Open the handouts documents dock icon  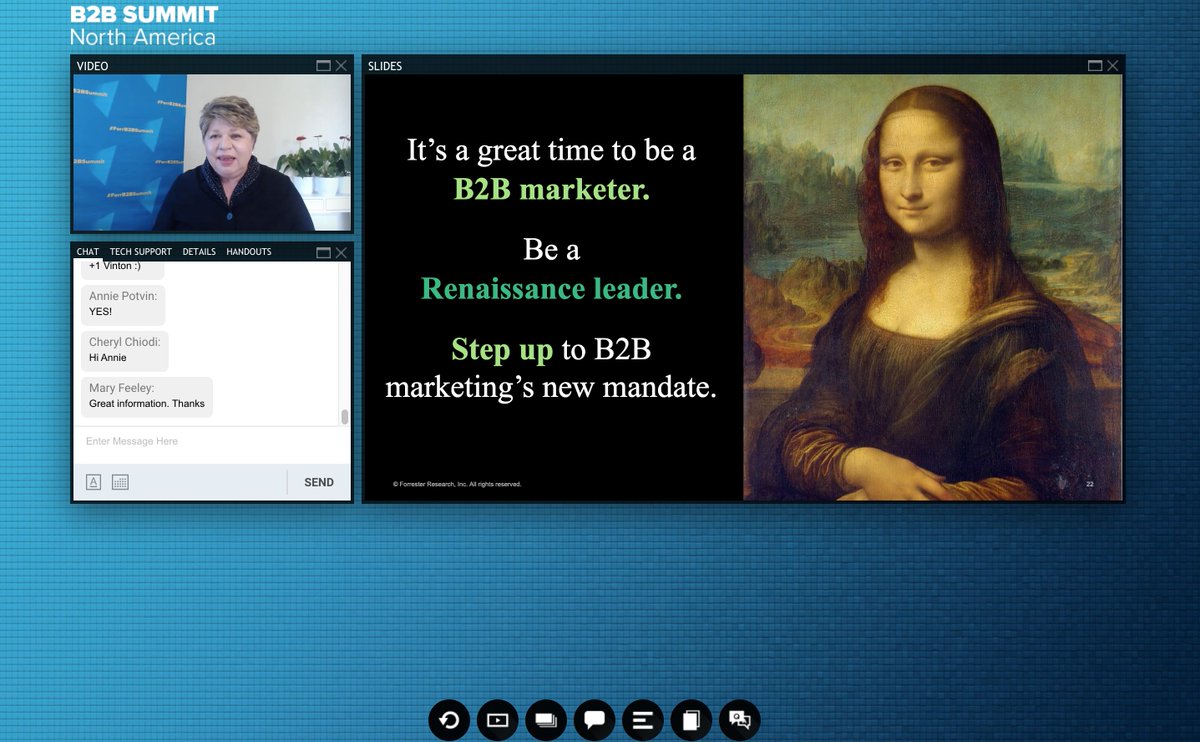(x=691, y=720)
